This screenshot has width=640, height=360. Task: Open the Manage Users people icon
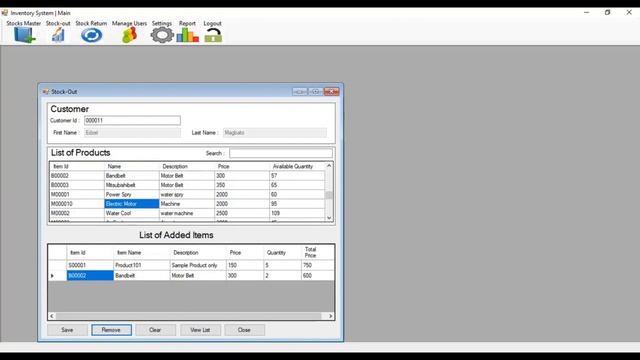pyautogui.click(x=129, y=35)
